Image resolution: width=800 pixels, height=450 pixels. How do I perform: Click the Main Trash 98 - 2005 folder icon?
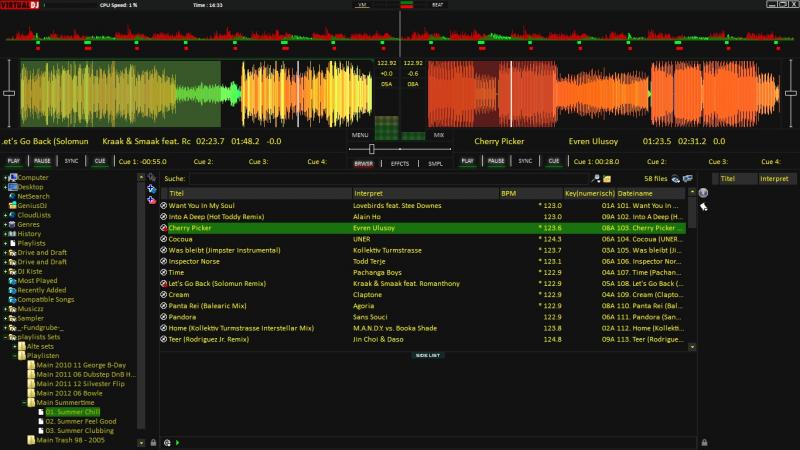click(x=31, y=440)
